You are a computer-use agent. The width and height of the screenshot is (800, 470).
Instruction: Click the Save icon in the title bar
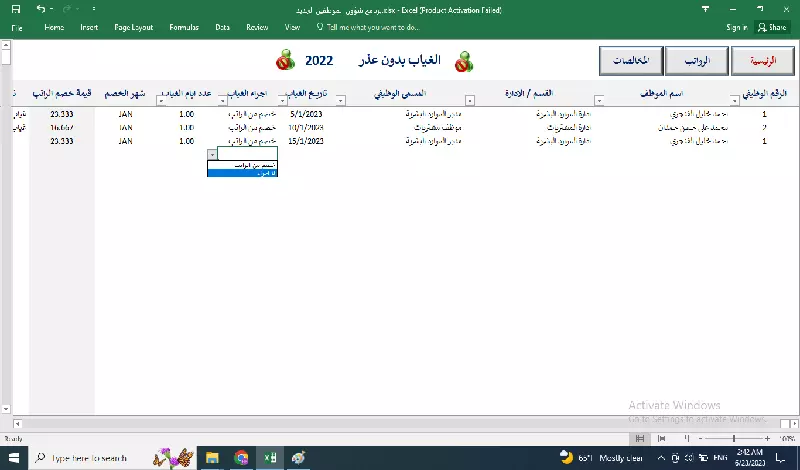pos(16,9)
